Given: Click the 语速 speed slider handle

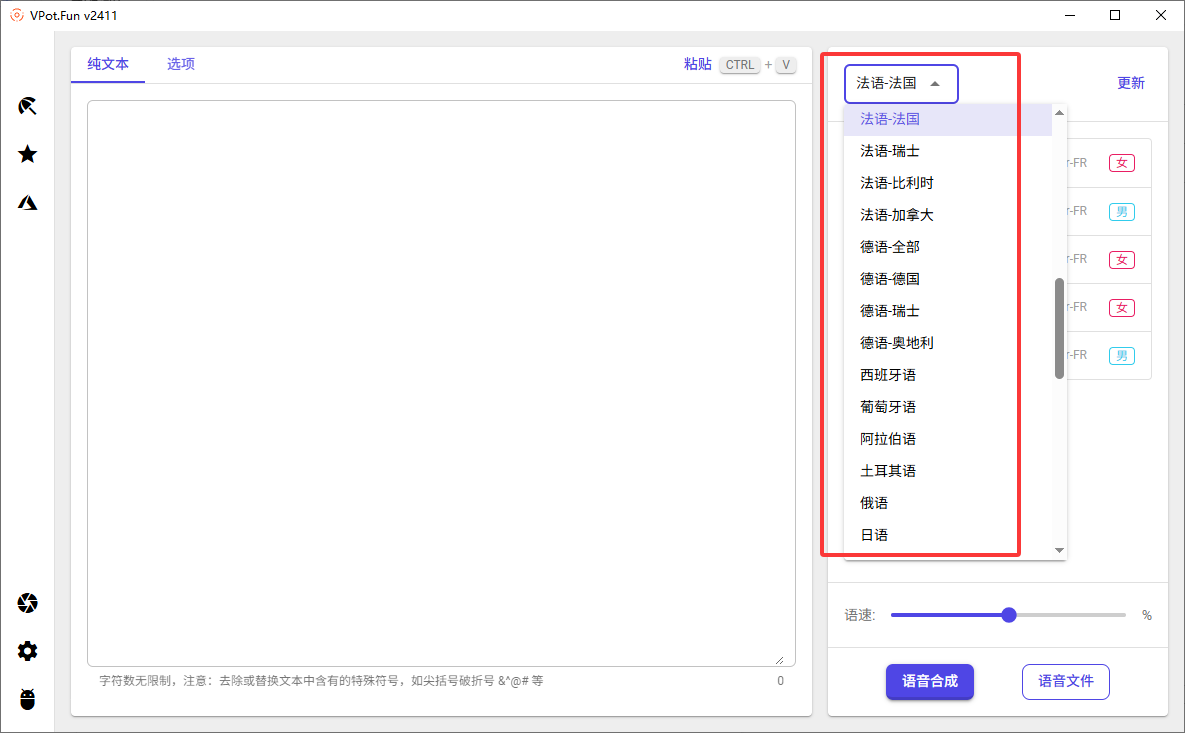Looking at the screenshot, I should click(1009, 615).
